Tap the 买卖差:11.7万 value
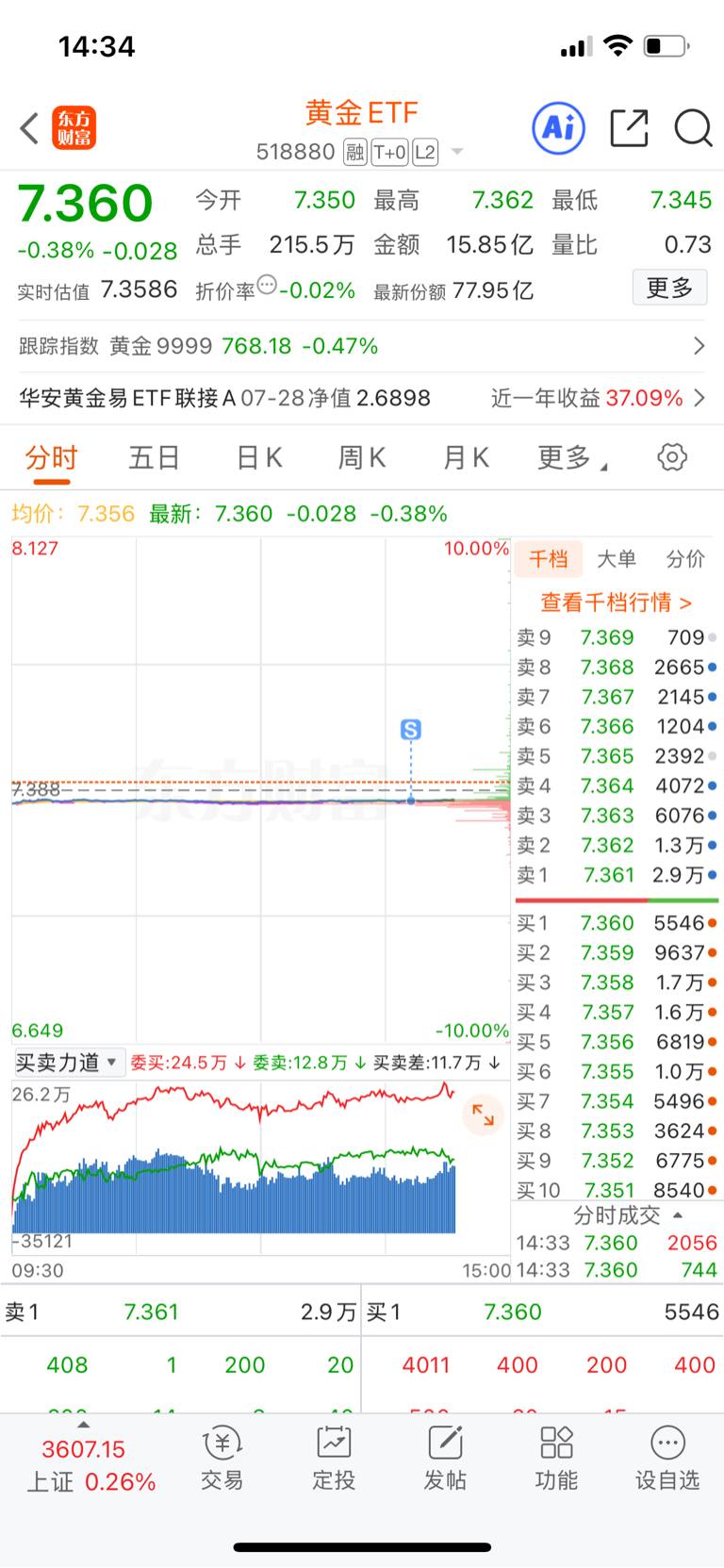 pyautogui.click(x=427, y=1063)
